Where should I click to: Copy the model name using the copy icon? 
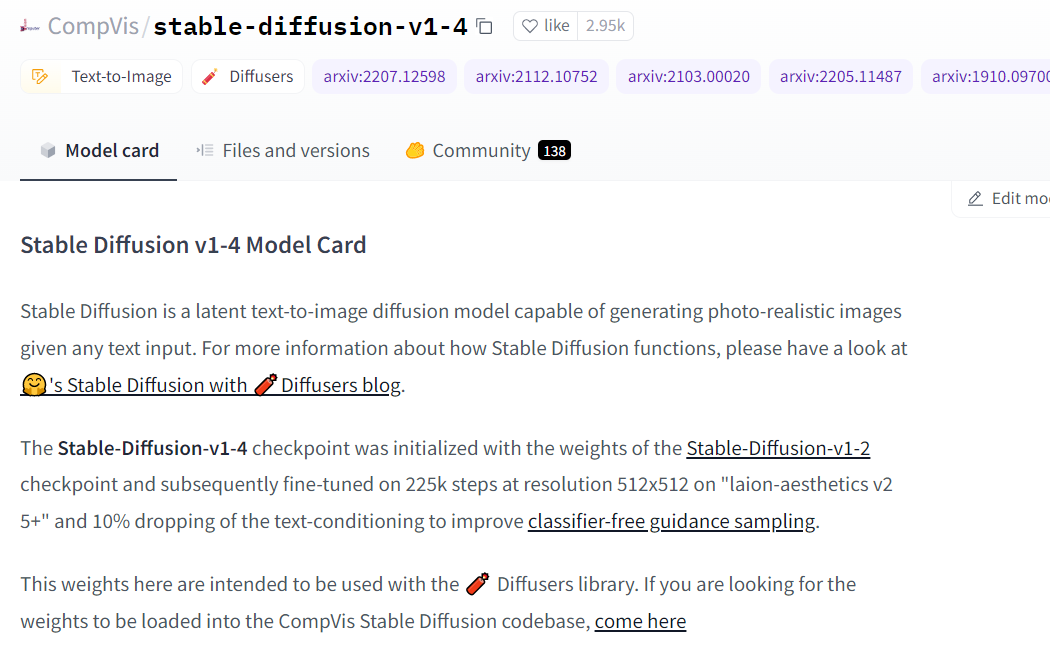(x=484, y=27)
